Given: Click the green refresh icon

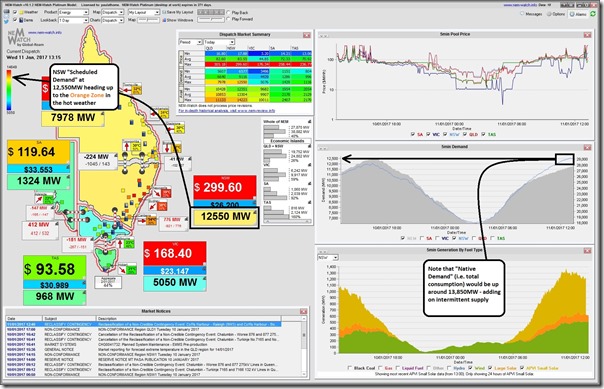Looking at the screenshot, I should (x=593, y=14).
